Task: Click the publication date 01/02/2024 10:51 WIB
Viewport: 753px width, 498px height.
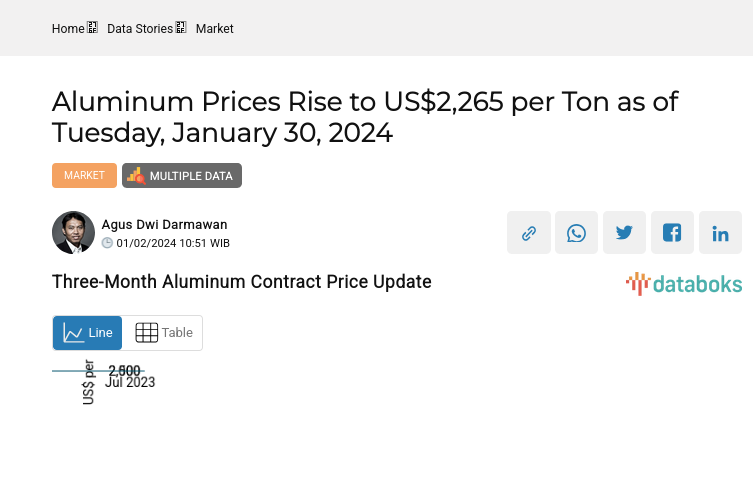Action: pyautogui.click(x=173, y=243)
